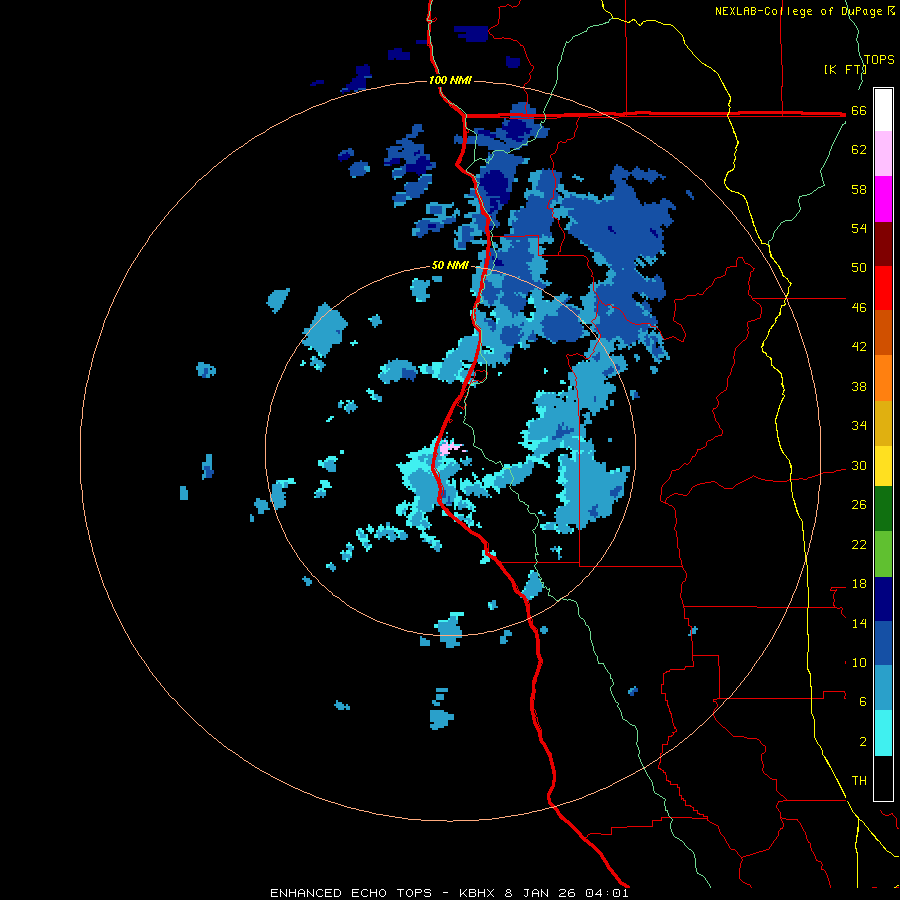Click the "NEXLAB-College of DuPage" credit text
Viewport: 900px width, 900px height.
coord(799,11)
